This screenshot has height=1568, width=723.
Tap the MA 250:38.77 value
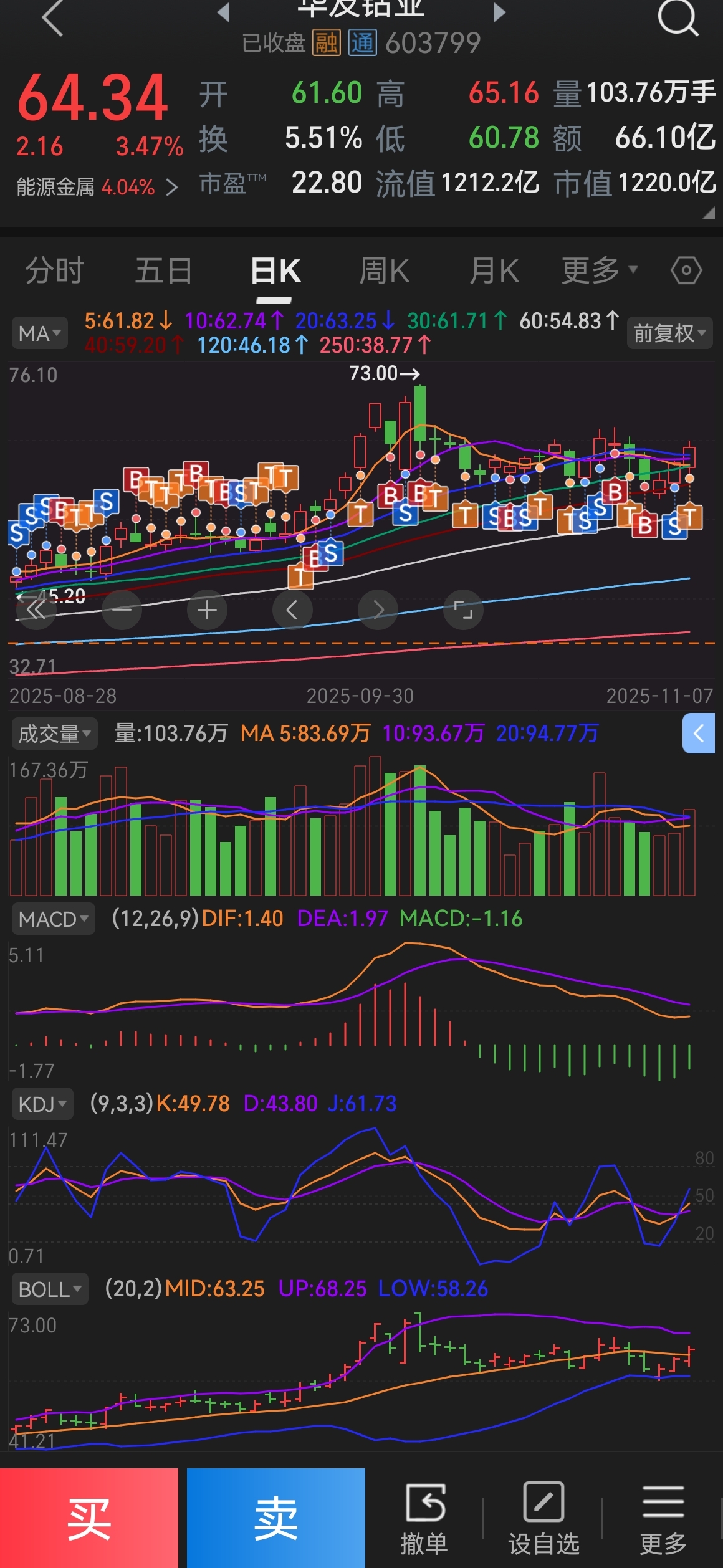pos(375,345)
